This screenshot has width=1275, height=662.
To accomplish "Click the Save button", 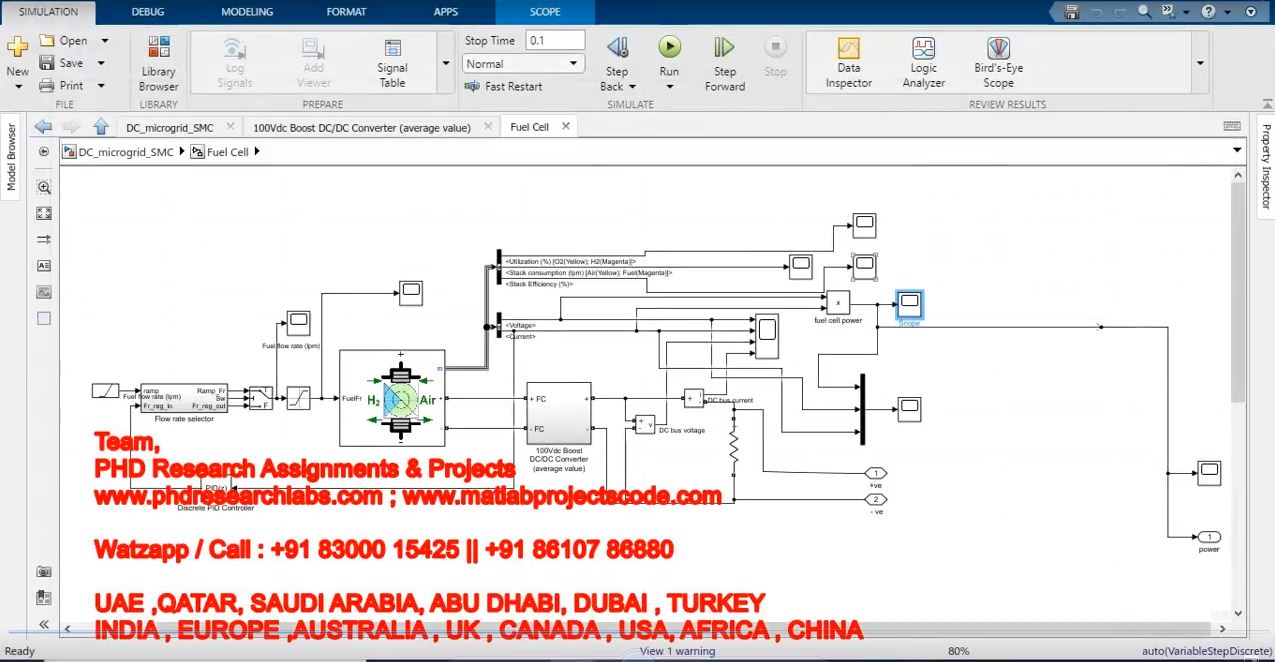I will (62, 63).
